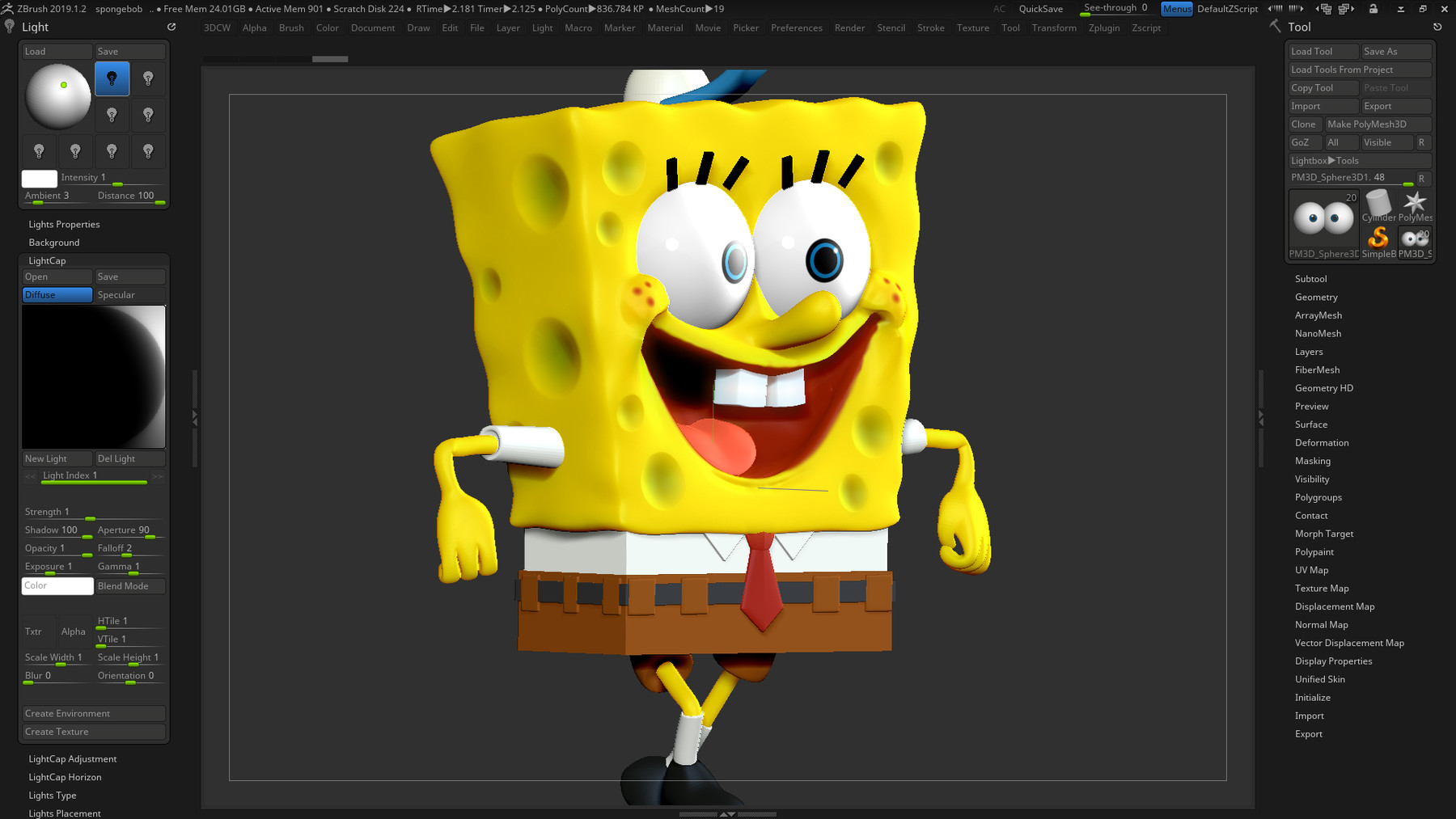Expand the Subtool section
The image size is (1456, 819).
1311,278
